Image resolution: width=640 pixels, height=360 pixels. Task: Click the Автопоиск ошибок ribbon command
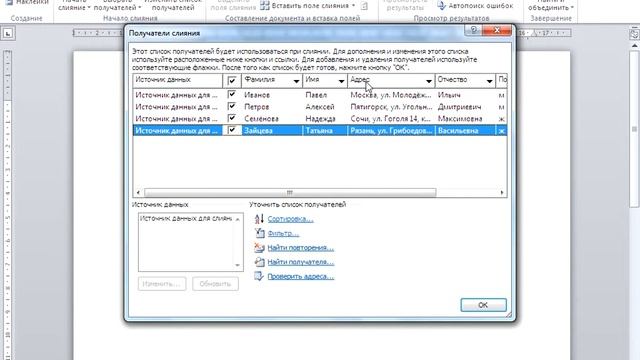(x=476, y=5)
